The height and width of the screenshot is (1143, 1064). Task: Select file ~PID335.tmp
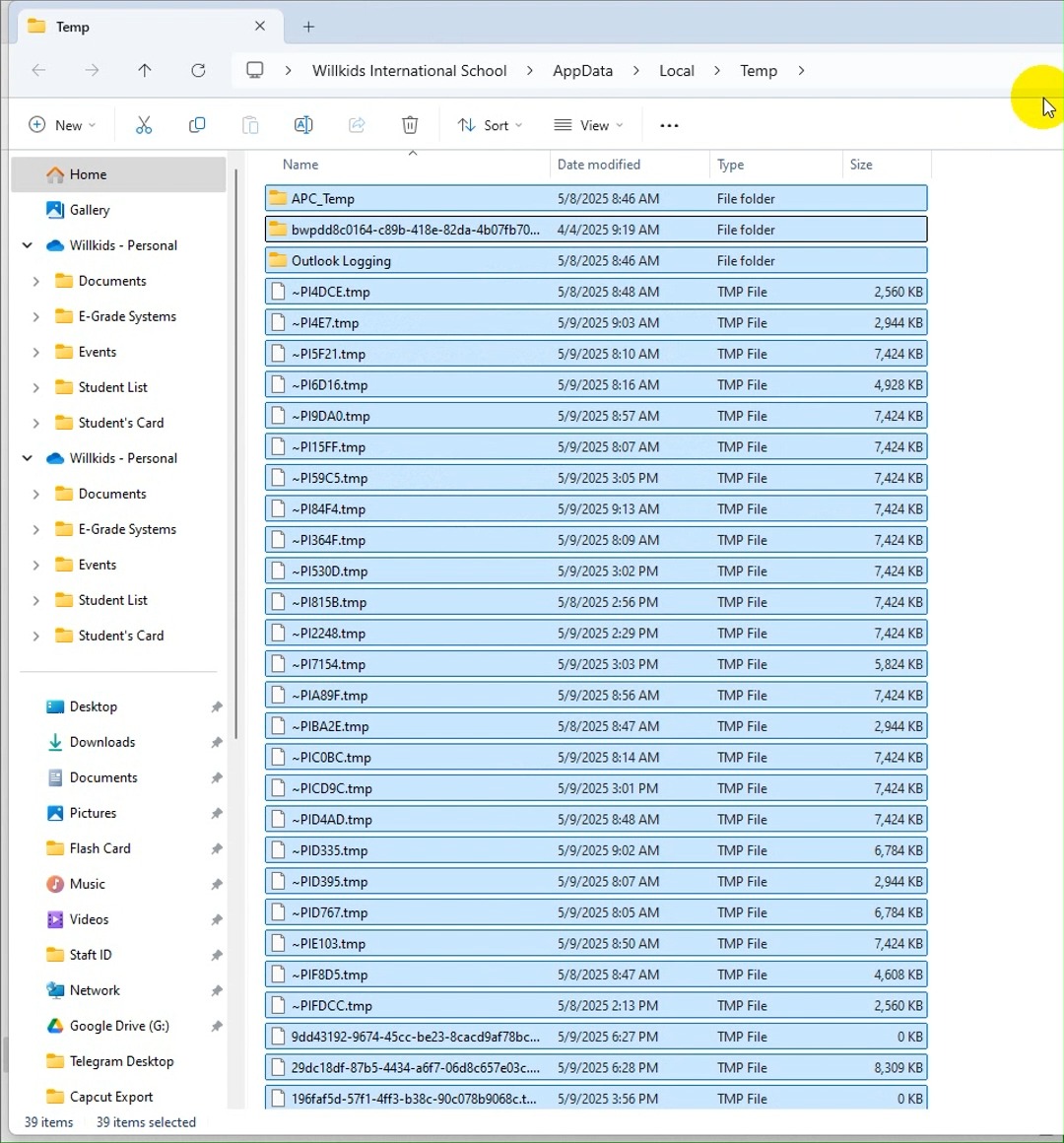(596, 850)
